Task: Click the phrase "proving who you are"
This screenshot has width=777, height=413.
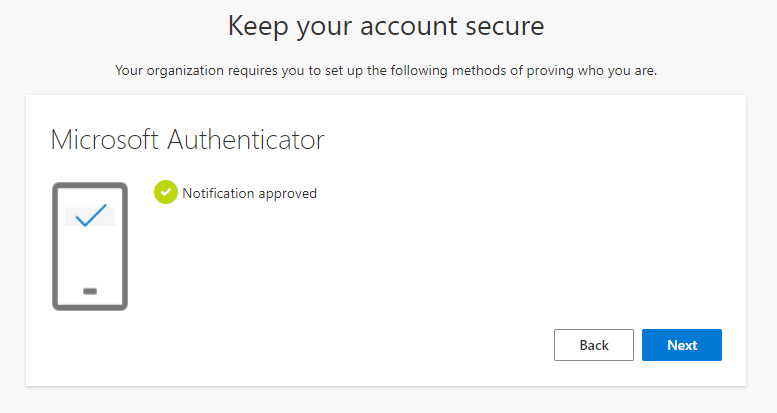Action: pos(591,71)
